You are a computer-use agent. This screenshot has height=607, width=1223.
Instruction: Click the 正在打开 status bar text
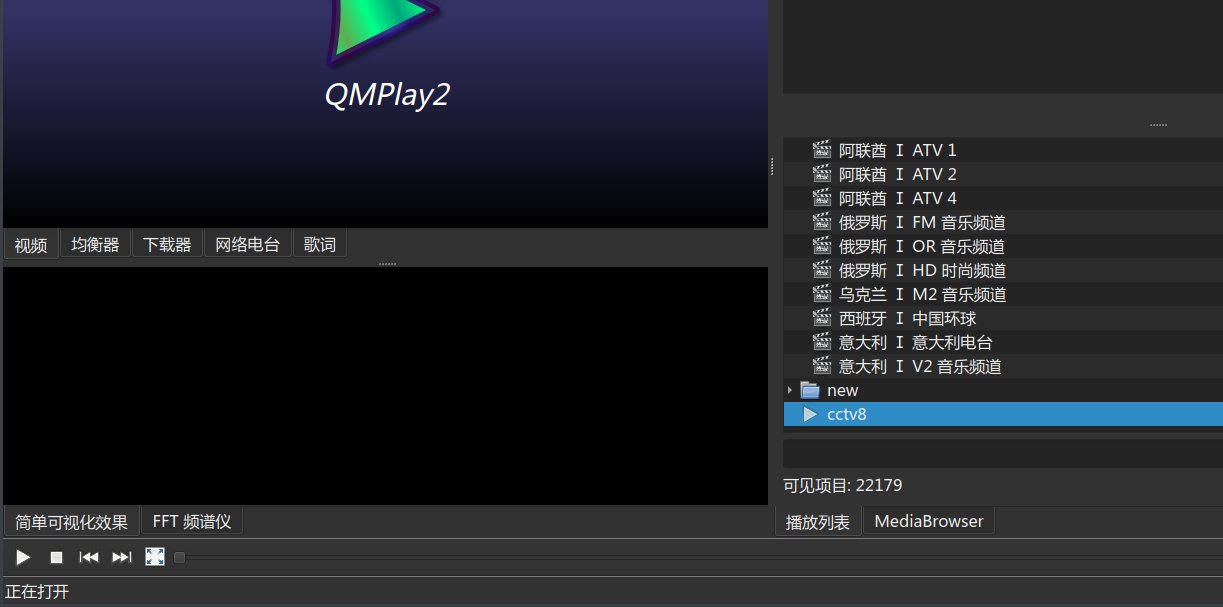[x=37, y=592]
